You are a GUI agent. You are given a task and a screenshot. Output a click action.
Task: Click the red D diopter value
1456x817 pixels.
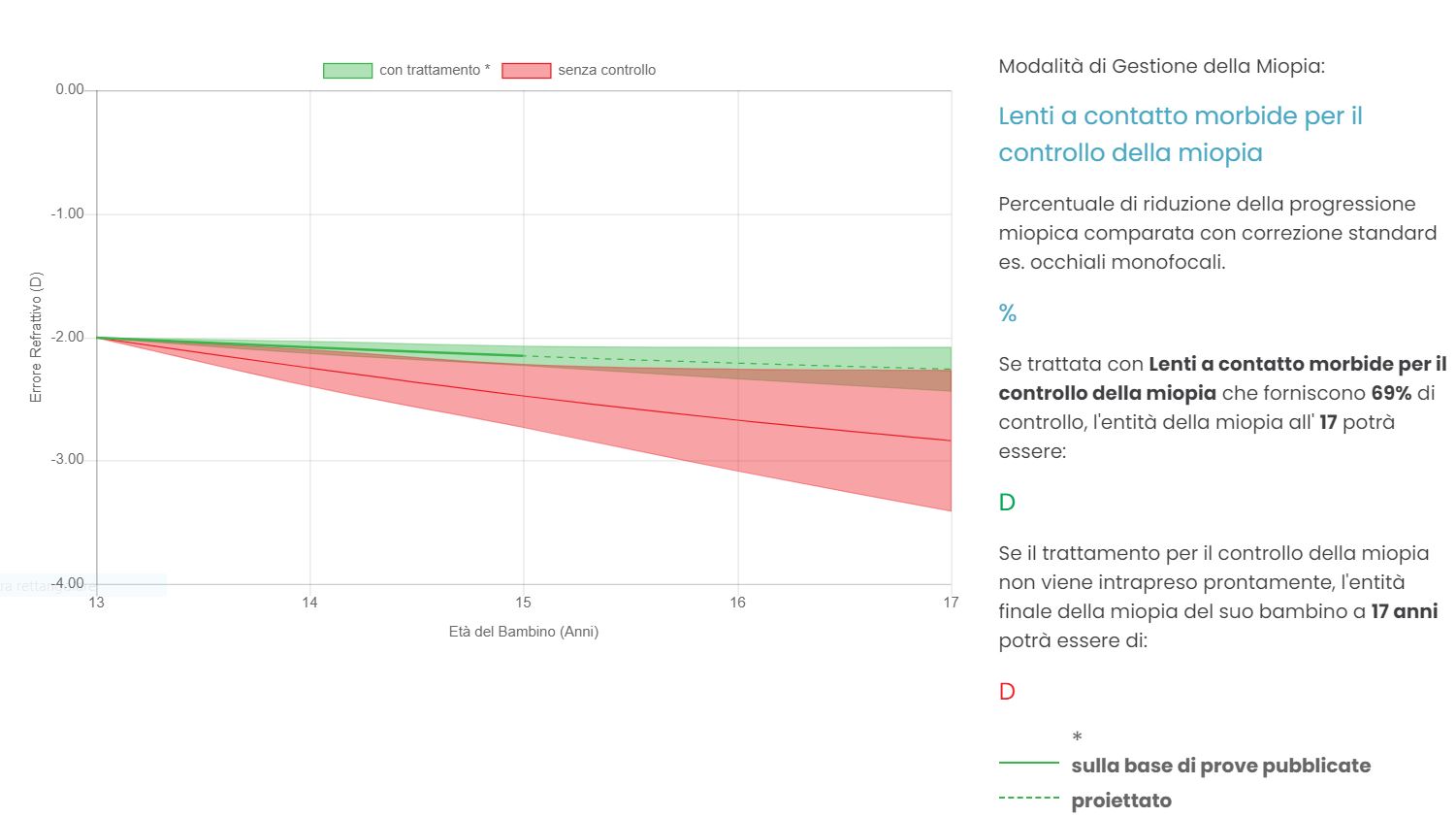tap(1007, 692)
